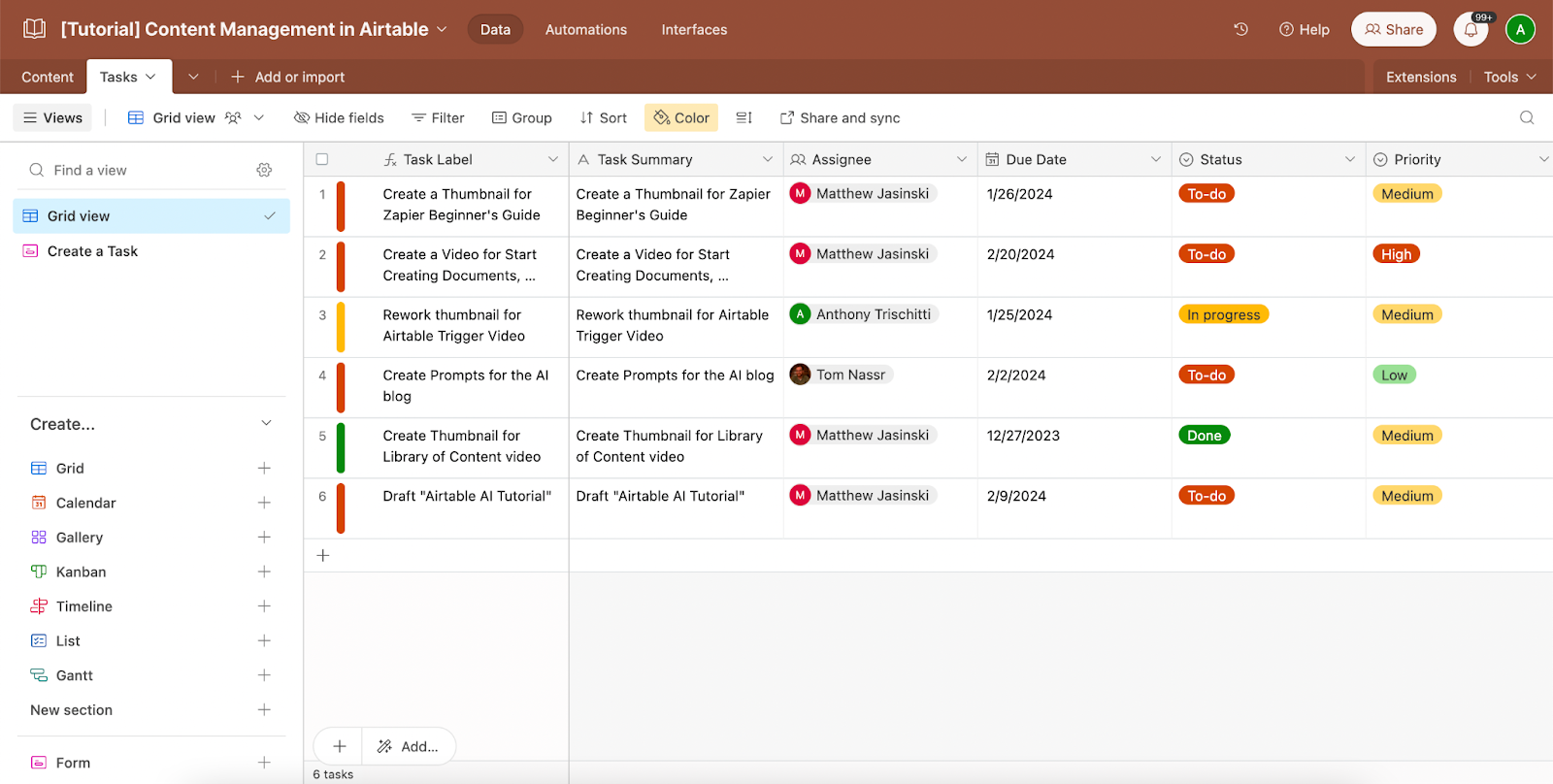Open Task Summary field dropdown
Image resolution: width=1553 pixels, height=784 pixels.
[768, 159]
